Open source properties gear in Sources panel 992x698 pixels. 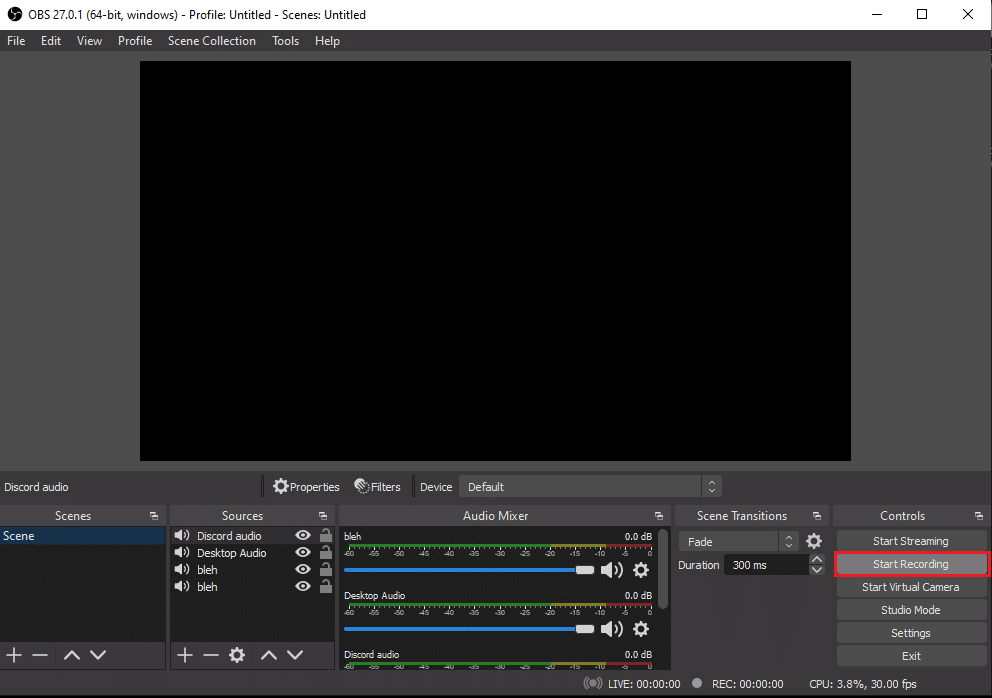coord(237,655)
